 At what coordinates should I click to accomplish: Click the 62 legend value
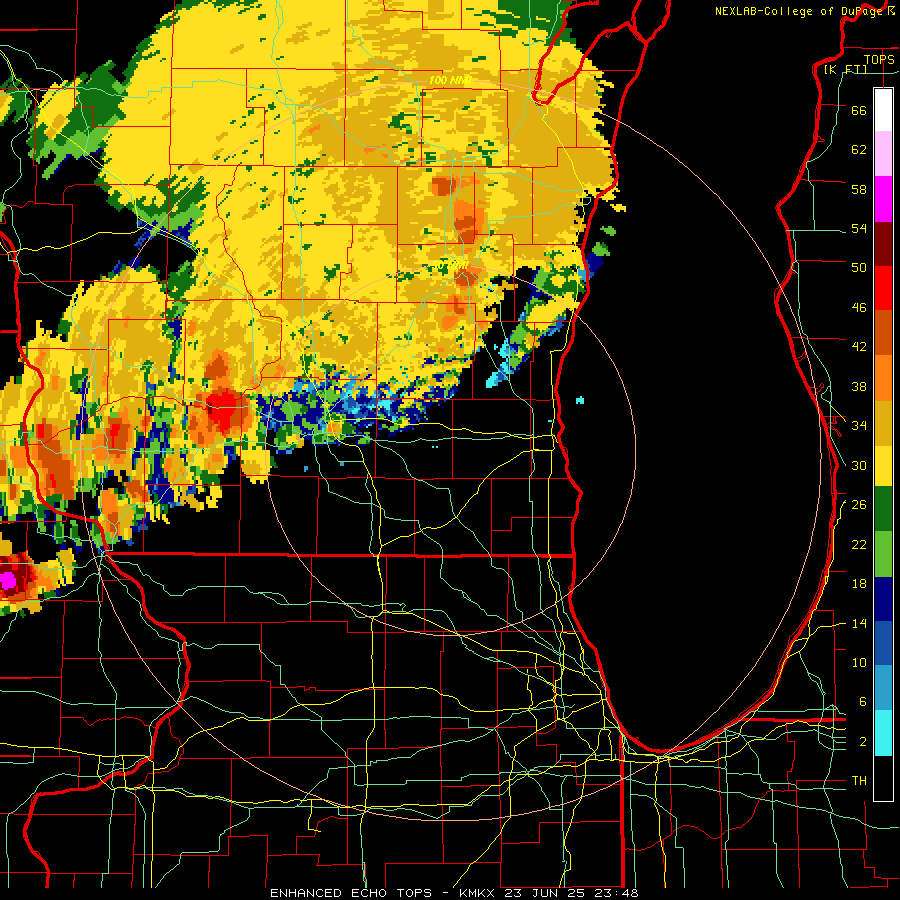(x=859, y=150)
